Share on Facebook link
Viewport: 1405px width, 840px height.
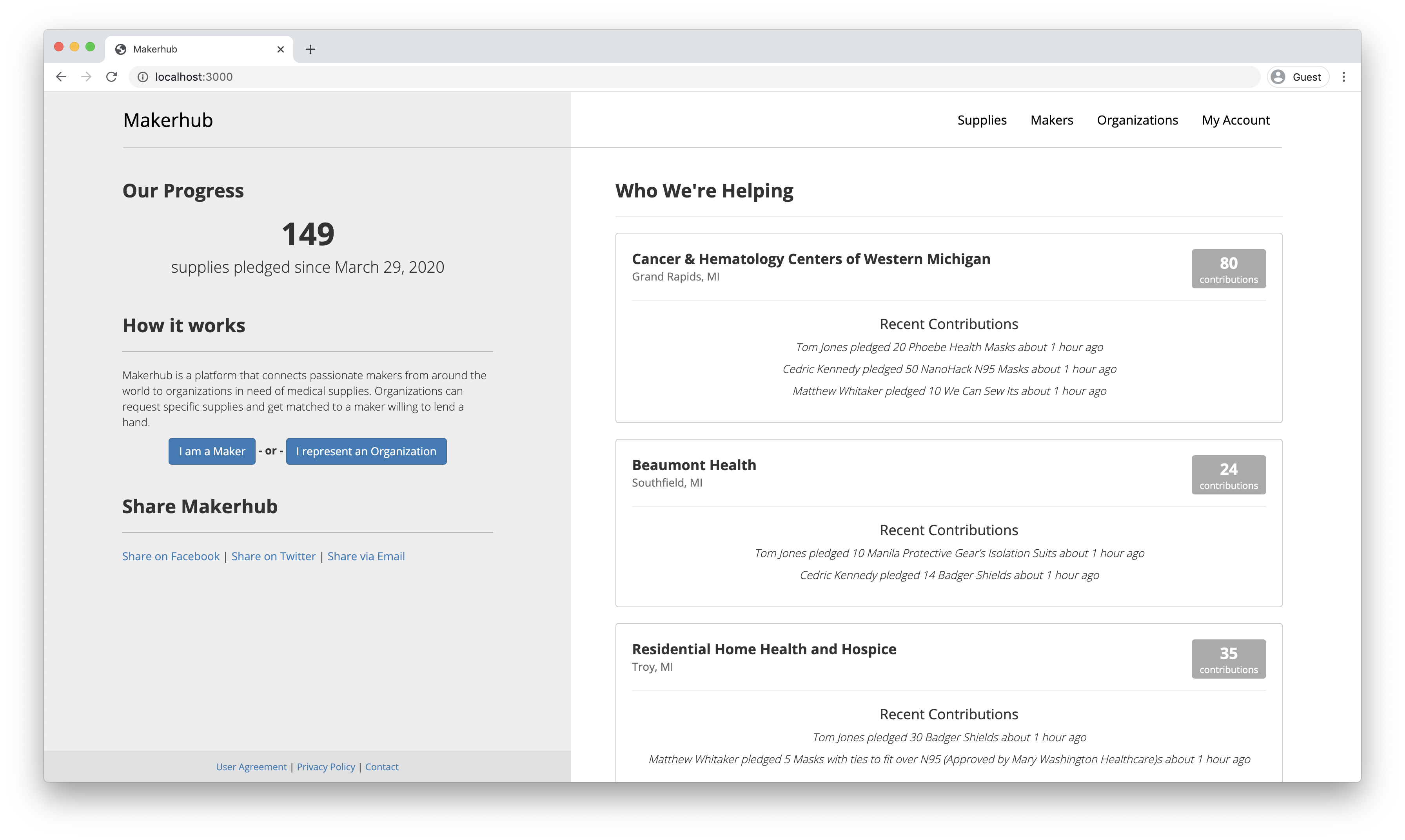(171, 556)
